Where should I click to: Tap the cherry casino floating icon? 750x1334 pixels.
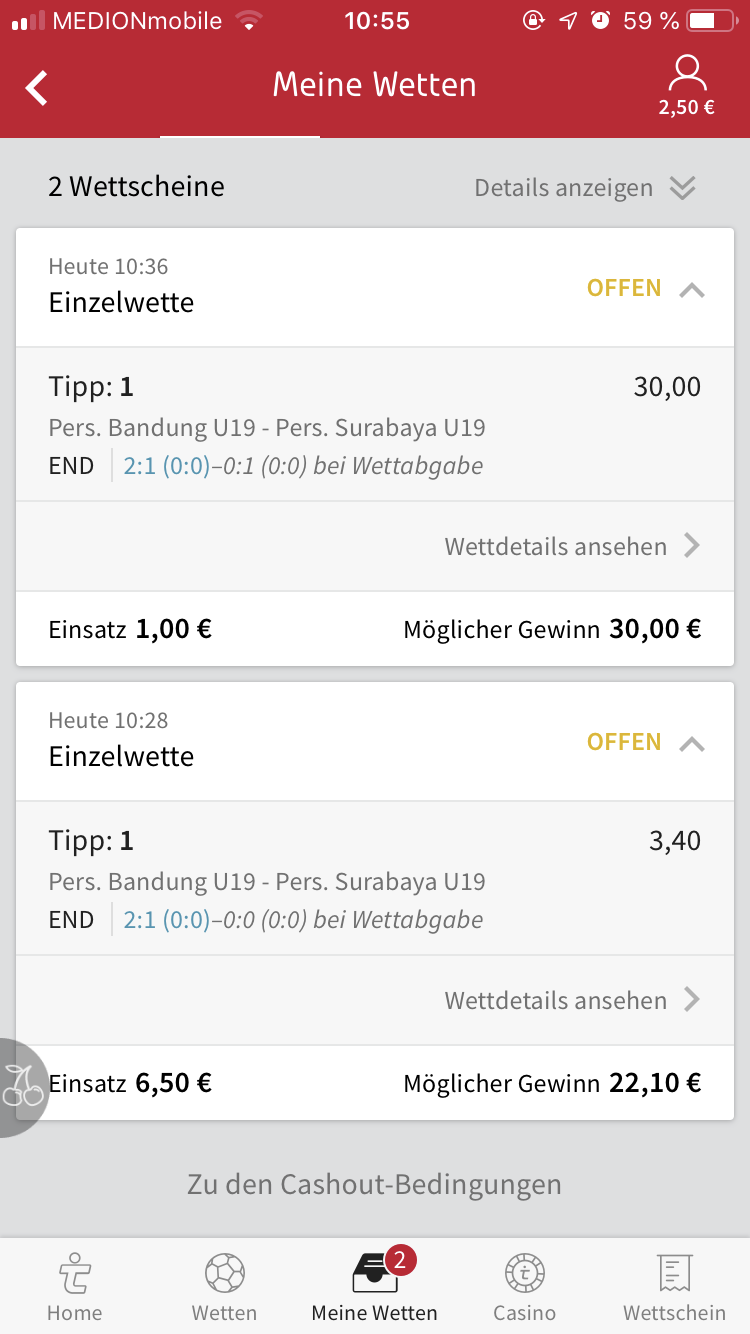pyautogui.click(x=22, y=1086)
